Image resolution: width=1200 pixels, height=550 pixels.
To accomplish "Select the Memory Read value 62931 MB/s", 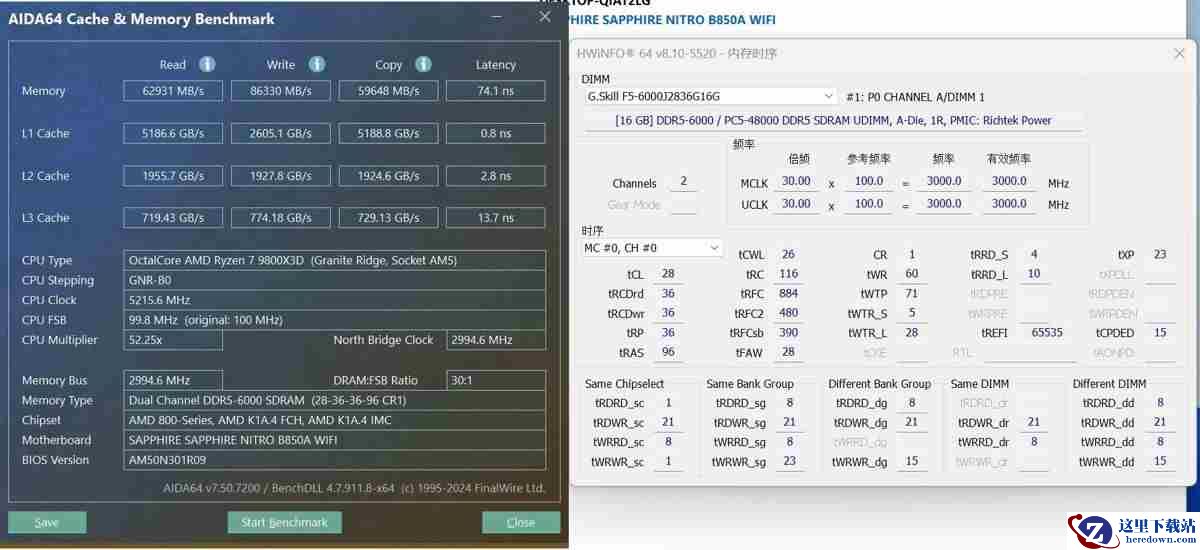I will pos(174,91).
